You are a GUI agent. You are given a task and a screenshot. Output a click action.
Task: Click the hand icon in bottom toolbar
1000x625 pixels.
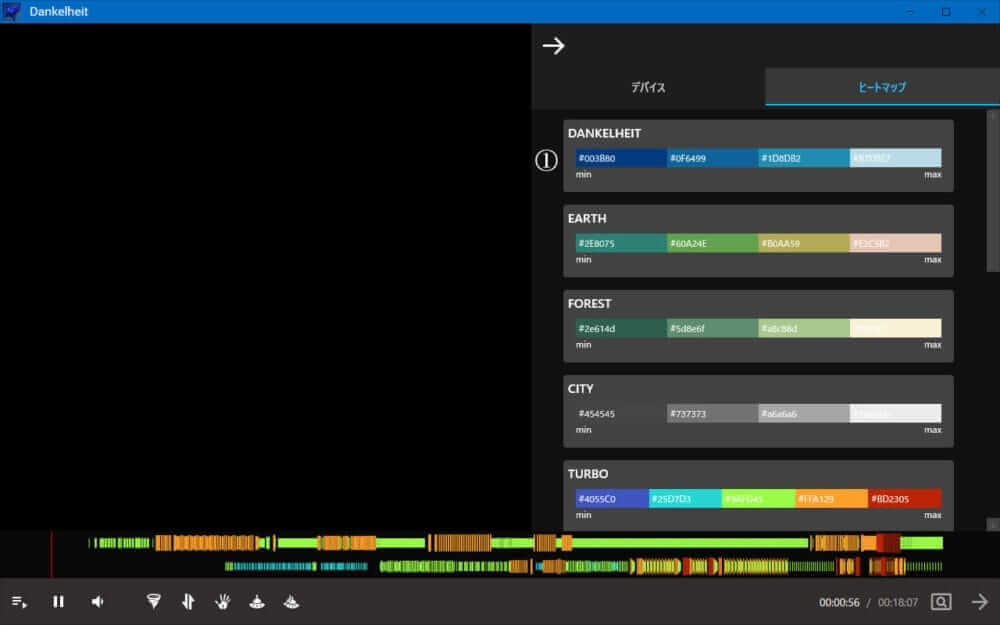223,602
